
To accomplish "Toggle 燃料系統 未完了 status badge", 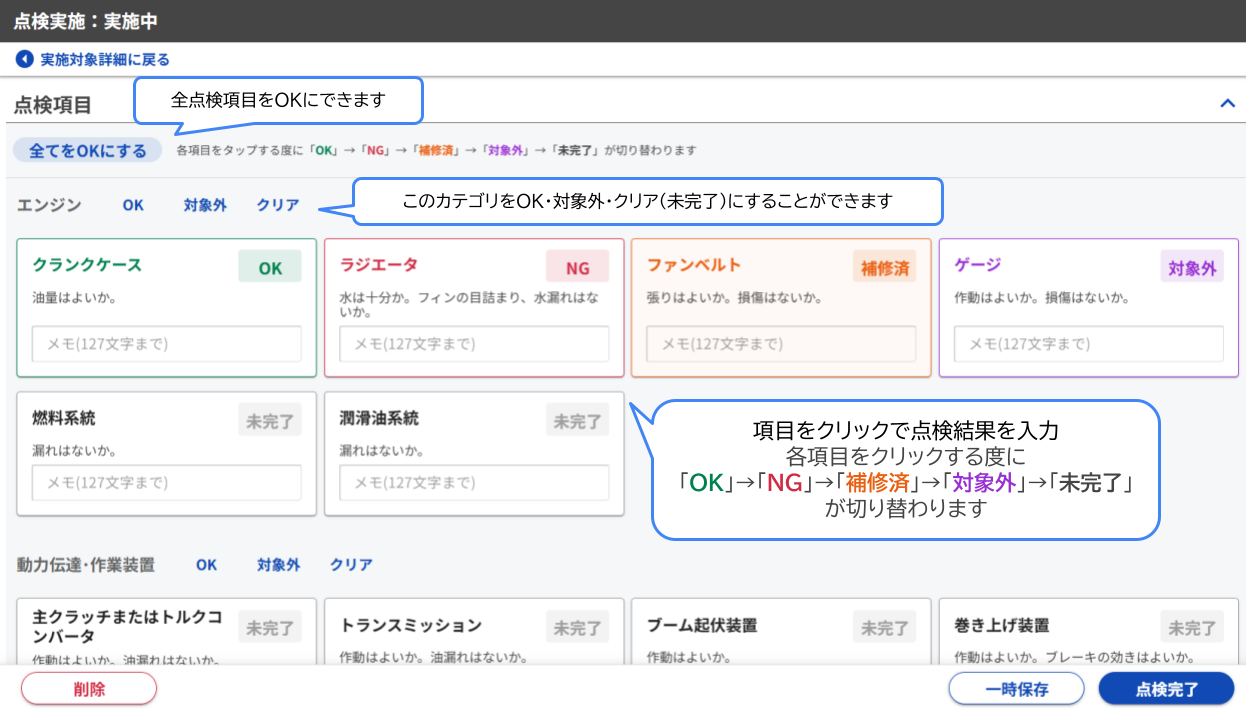I will (270, 420).
